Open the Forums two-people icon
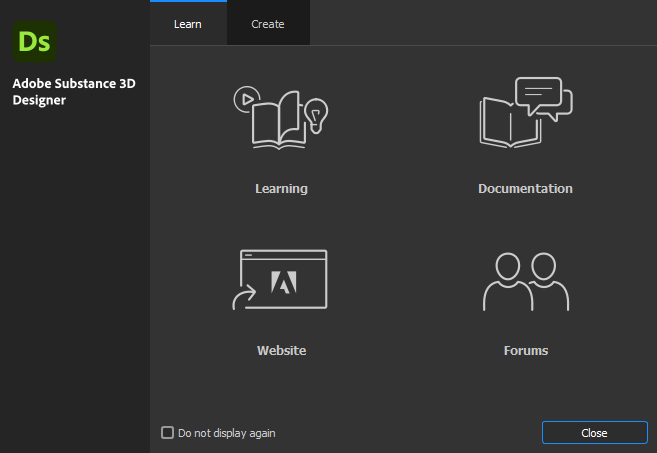 [526, 281]
